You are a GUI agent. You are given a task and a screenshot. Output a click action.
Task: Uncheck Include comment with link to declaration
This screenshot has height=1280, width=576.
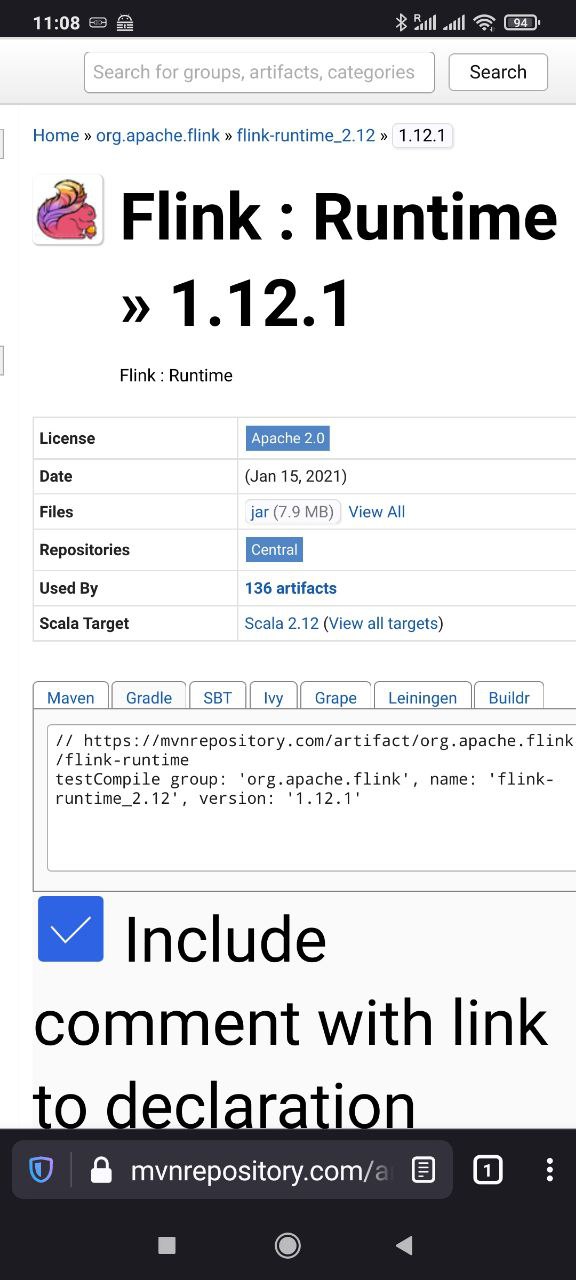[71, 929]
